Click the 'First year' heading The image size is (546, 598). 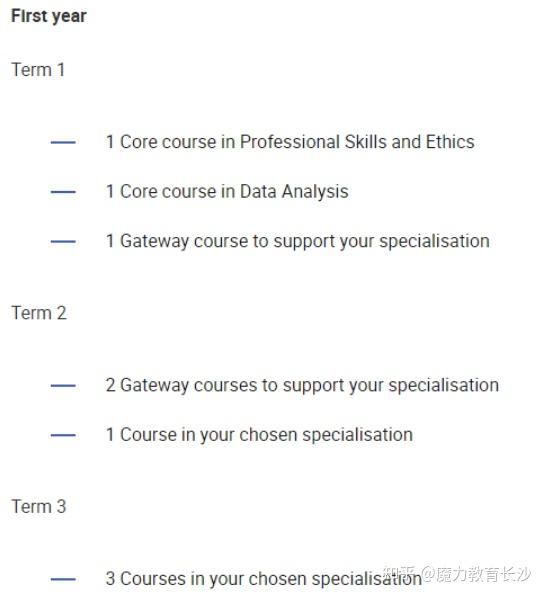pyautogui.click(x=49, y=16)
